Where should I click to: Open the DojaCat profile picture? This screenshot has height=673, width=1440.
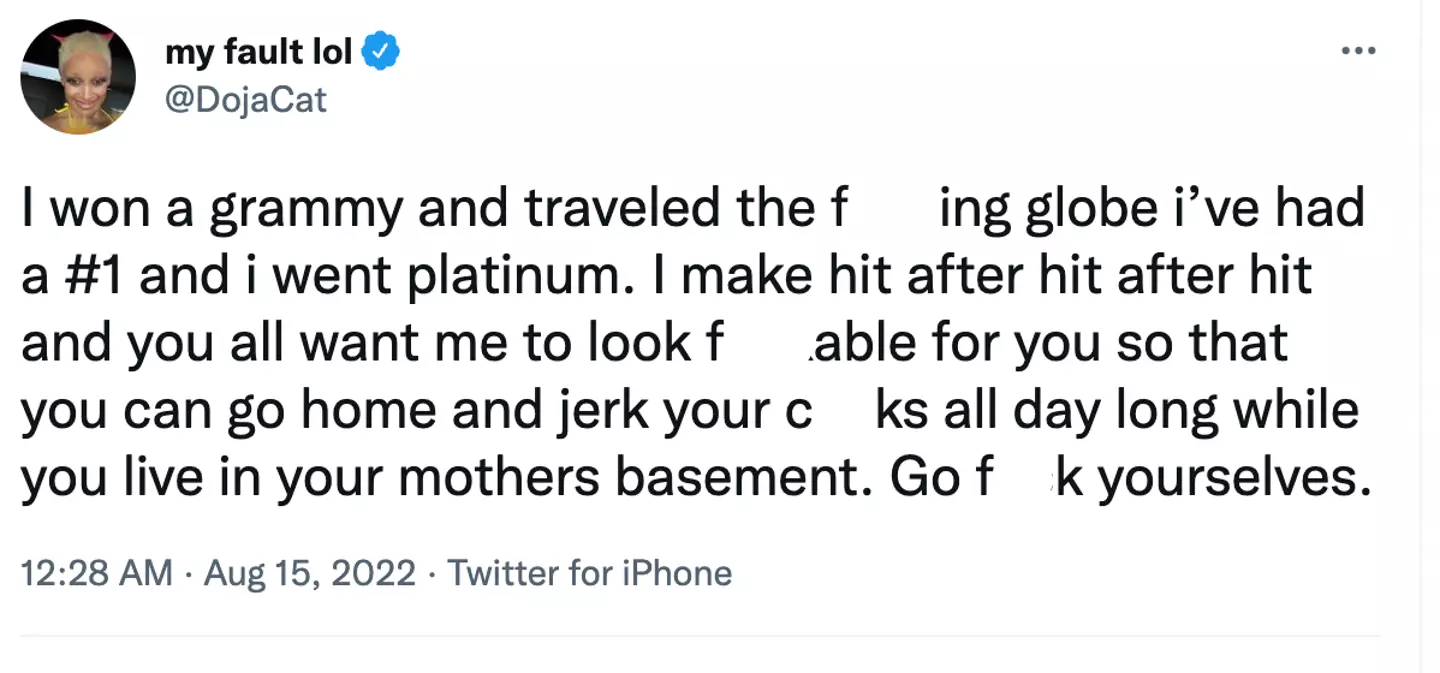click(78, 77)
